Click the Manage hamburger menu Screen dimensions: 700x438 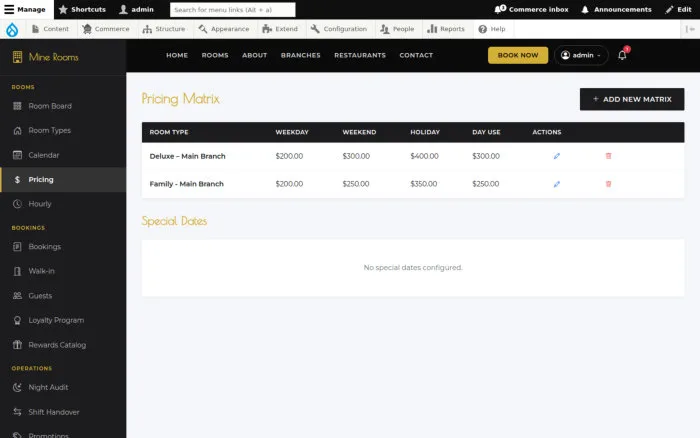point(25,9)
